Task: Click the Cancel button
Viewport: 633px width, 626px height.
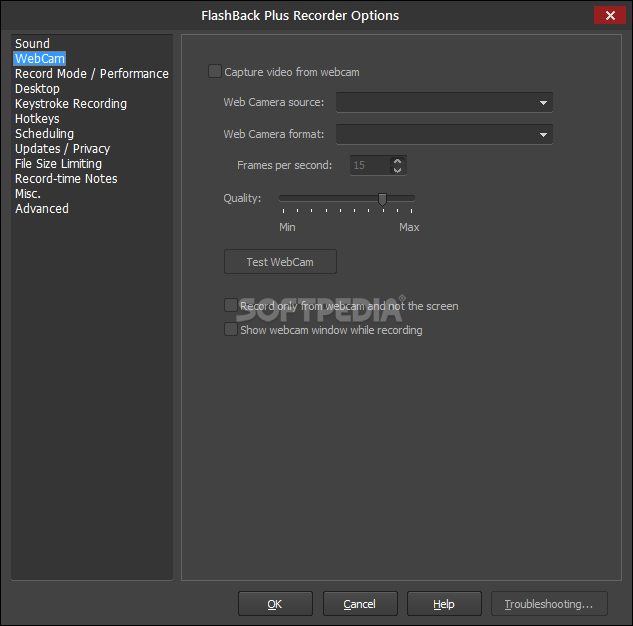Action: pyautogui.click(x=360, y=604)
